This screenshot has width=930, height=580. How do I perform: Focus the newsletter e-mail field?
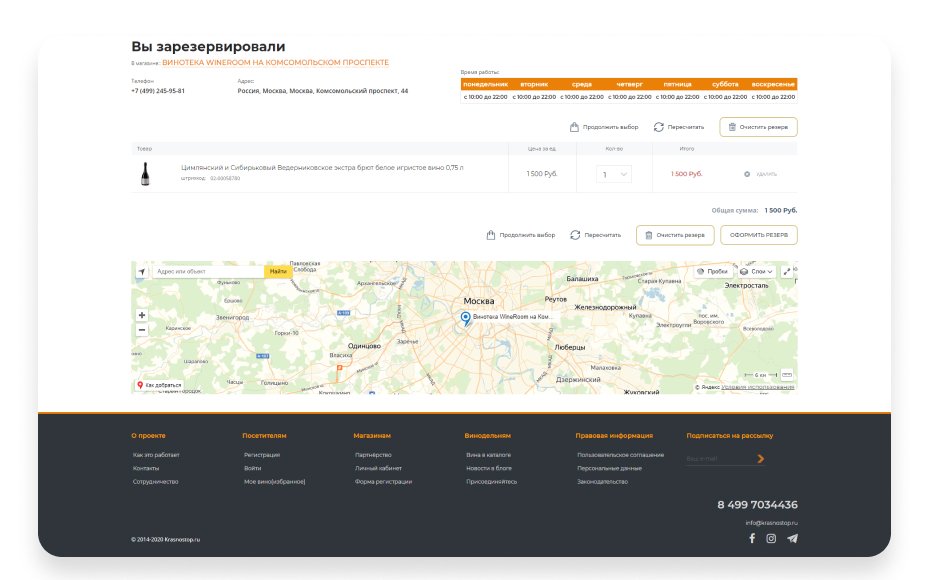point(719,458)
